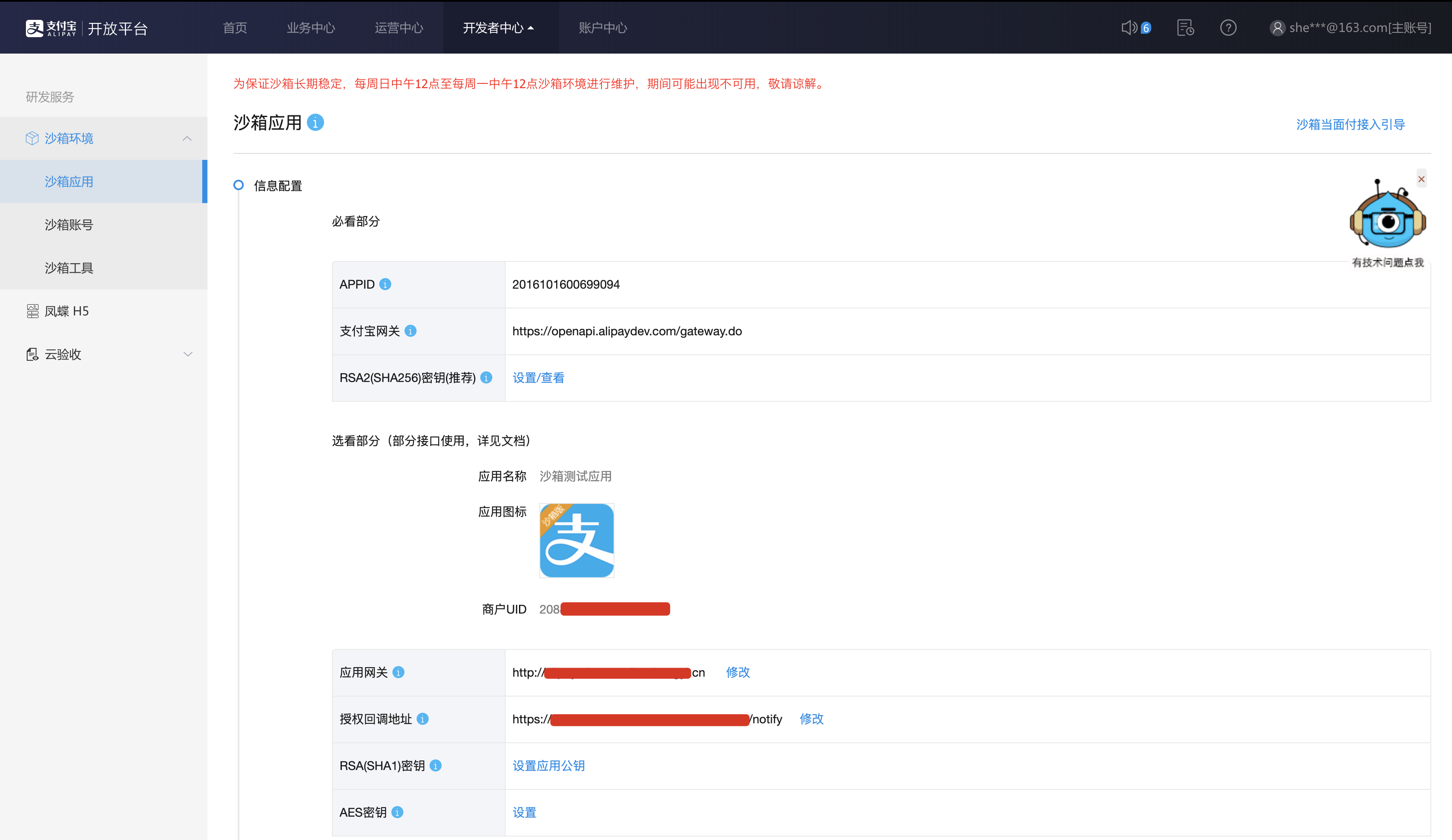This screenshot has width=1452, height=840.
Task: Click 设置/查看 link for RSA2 key
Action: coord(538,378)
